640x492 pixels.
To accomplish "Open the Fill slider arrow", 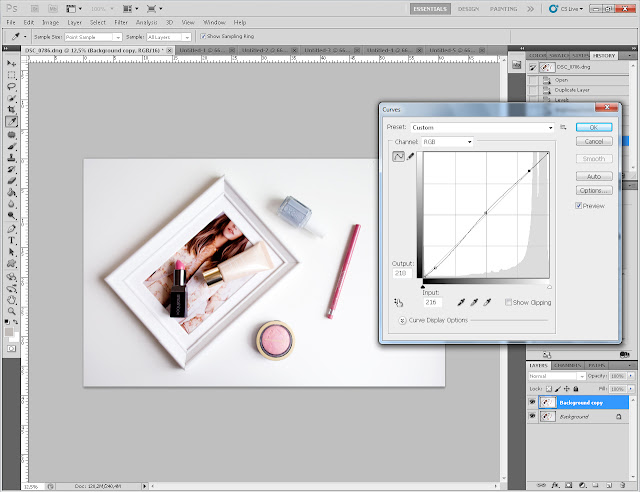I will click(631, 389).
